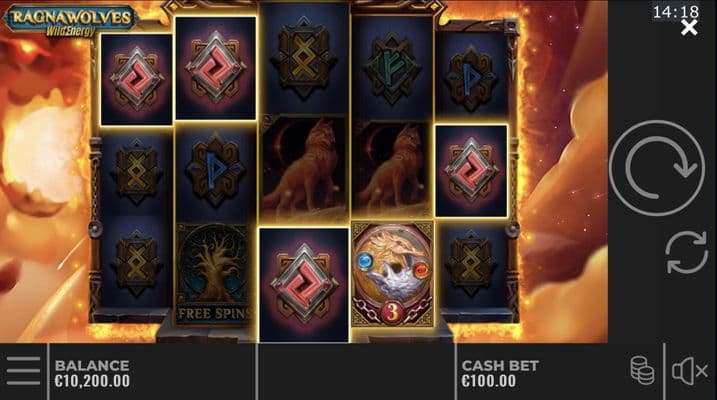Click the wolf symbol on the fourth reel
Viewport: 717px width, 400px height.
(392, 169)
